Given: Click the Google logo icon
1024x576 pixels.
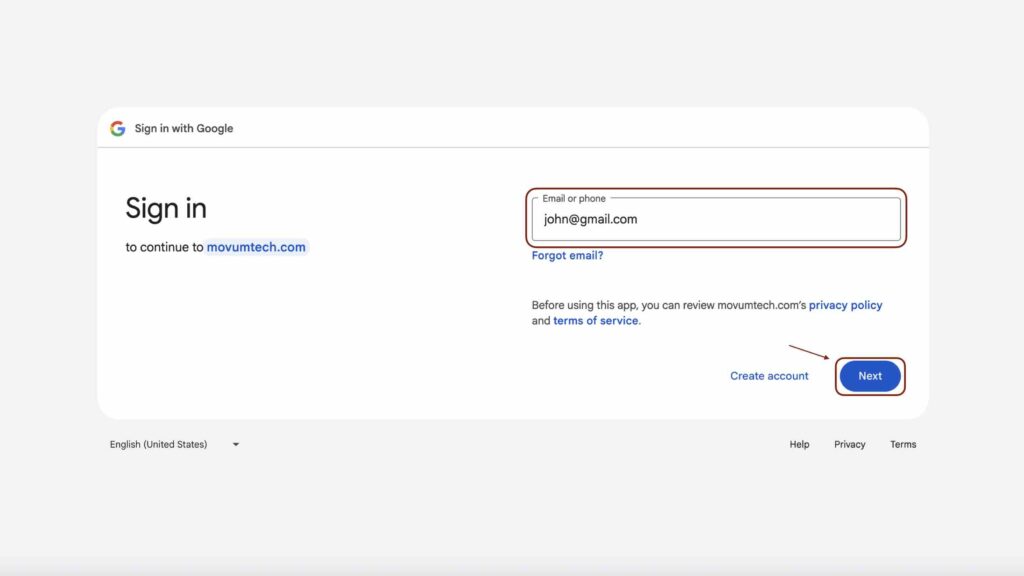Looking at the screenshot, I should tap(118, 128).
